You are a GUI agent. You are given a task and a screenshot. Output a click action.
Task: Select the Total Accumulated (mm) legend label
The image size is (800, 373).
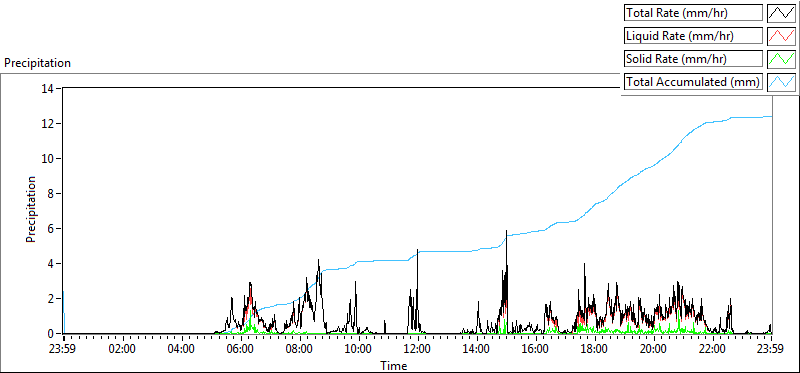tap(693, 82)
